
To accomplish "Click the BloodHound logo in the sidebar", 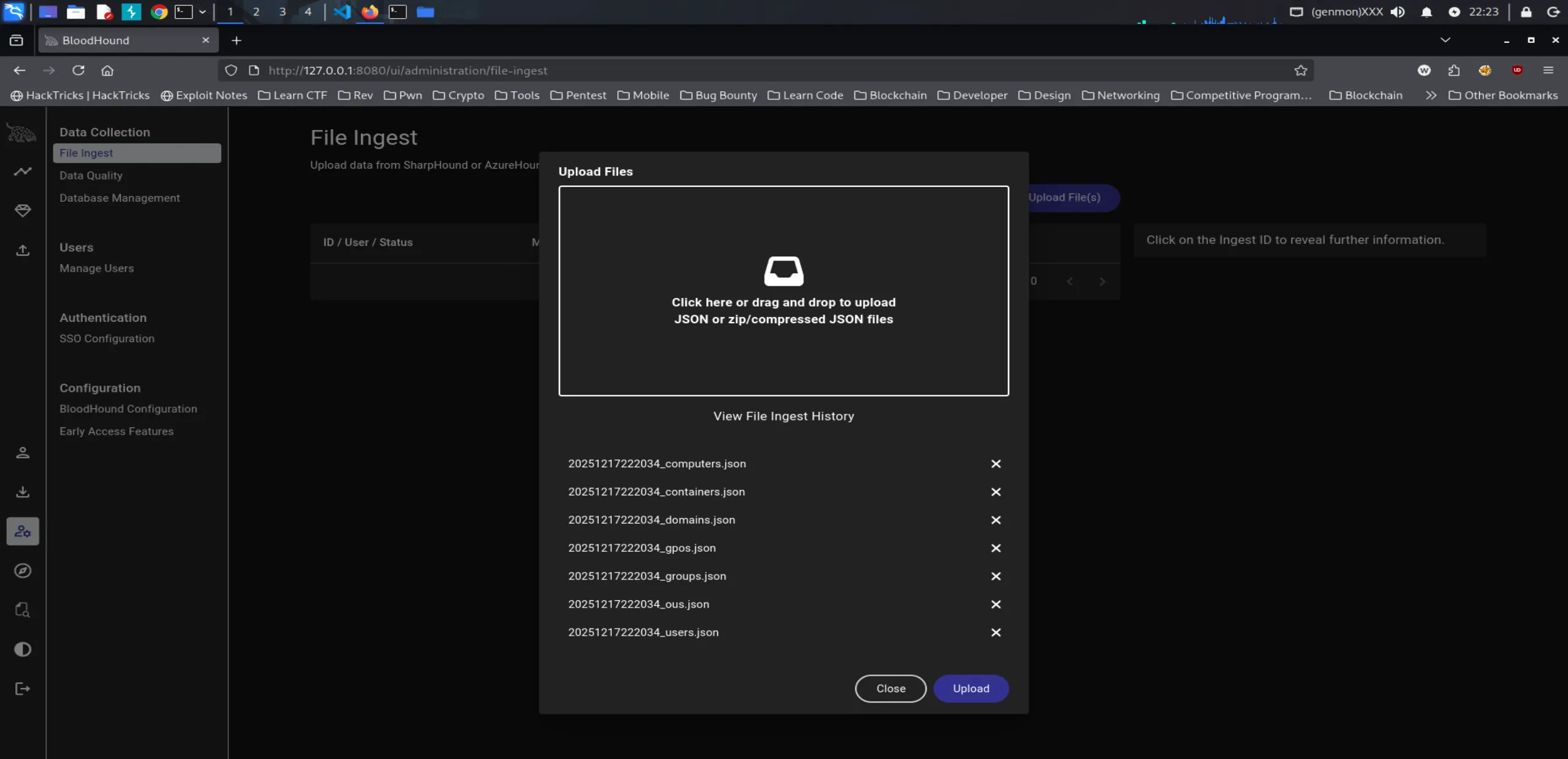I will click(21, 132).
